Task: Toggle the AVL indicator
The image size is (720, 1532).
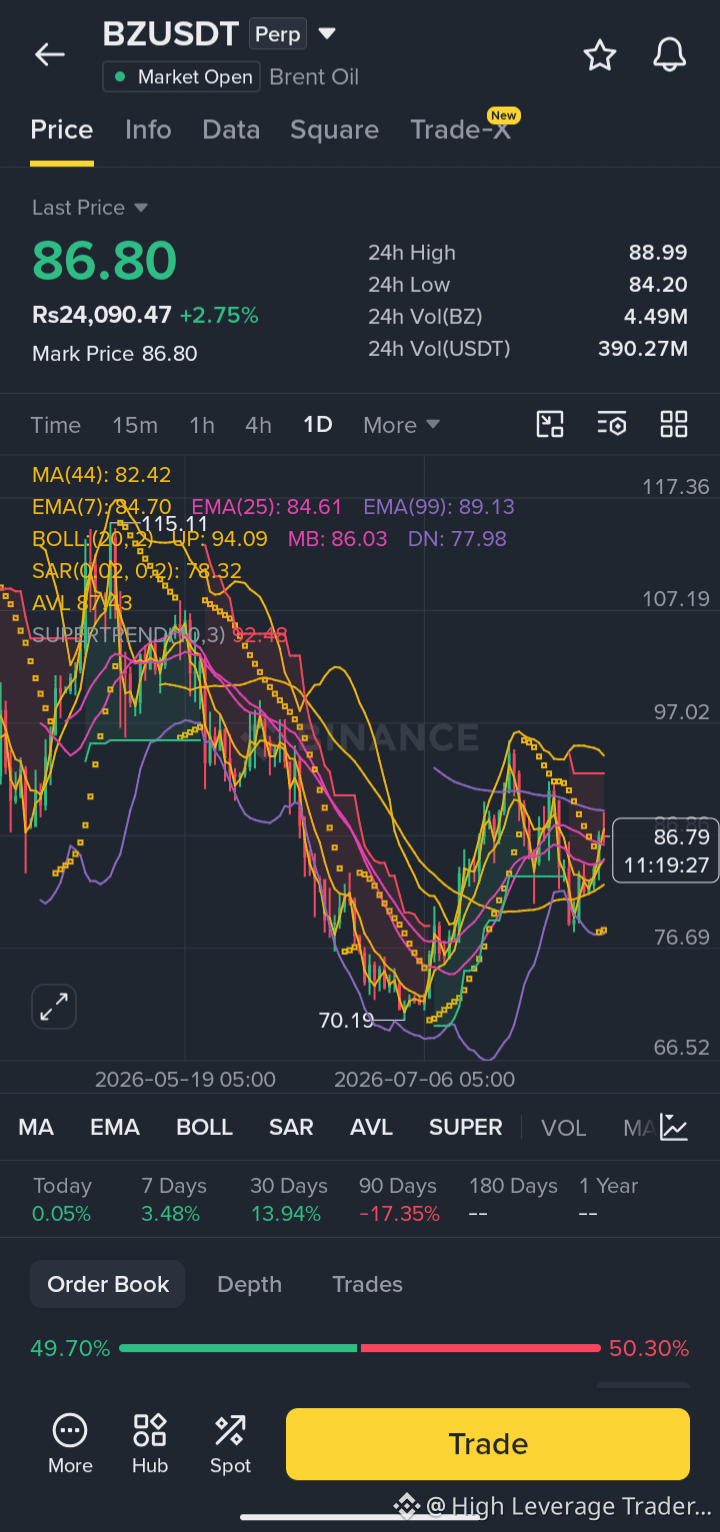Action: (371, 1128)
